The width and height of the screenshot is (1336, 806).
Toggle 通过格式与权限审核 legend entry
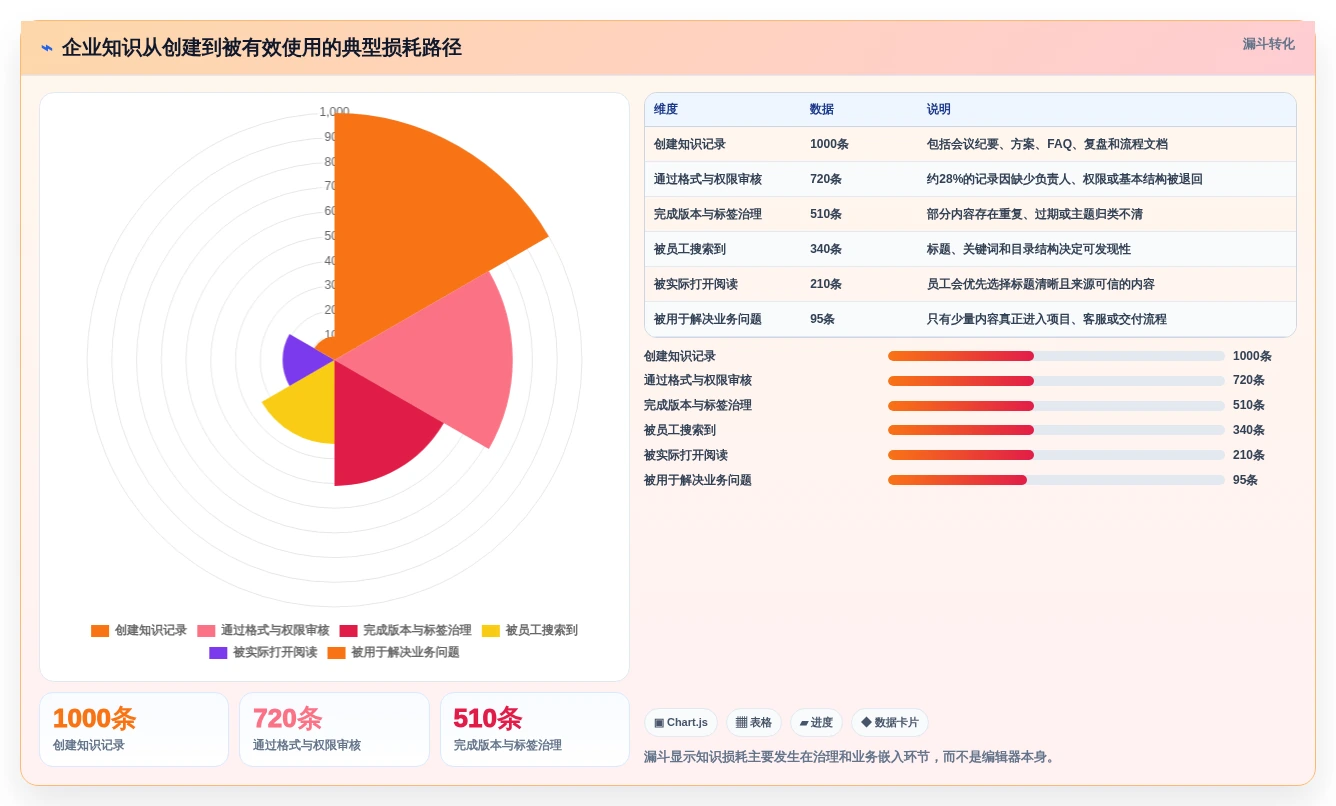(263, 631)
